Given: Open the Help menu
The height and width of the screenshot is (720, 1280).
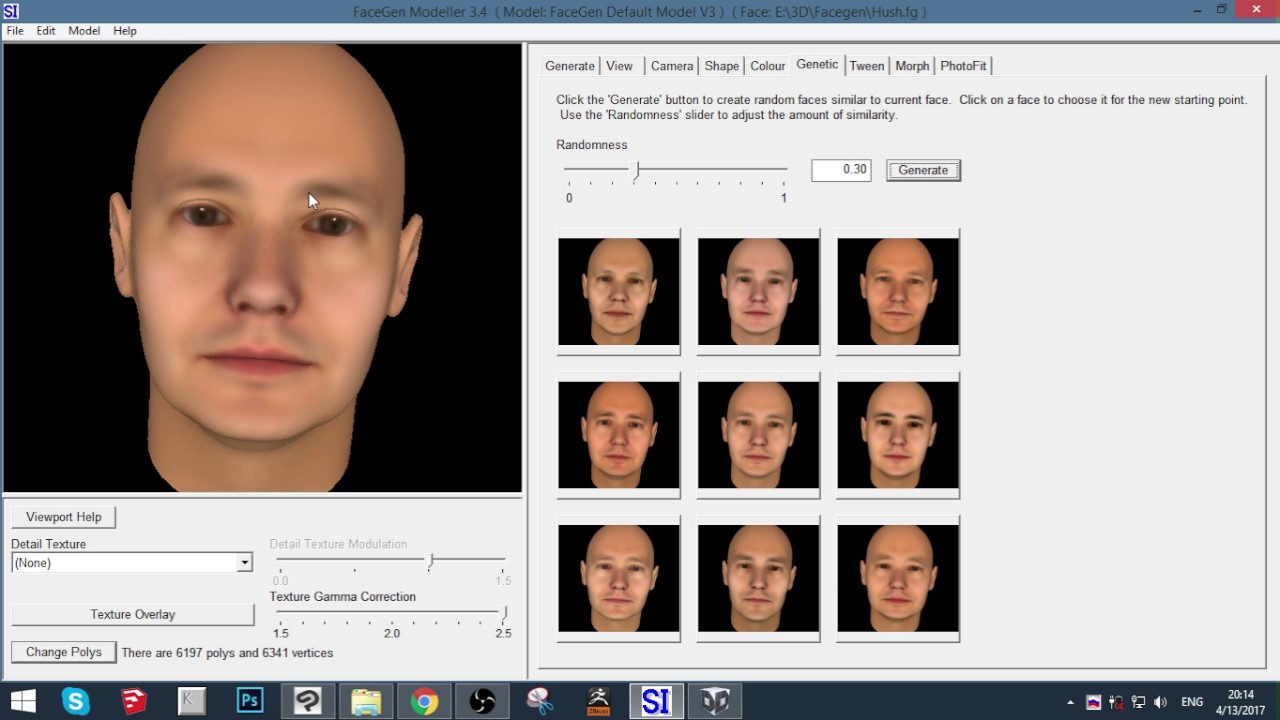Looking at the screenshot, I should pyautogui.click(x=125, y=31).
